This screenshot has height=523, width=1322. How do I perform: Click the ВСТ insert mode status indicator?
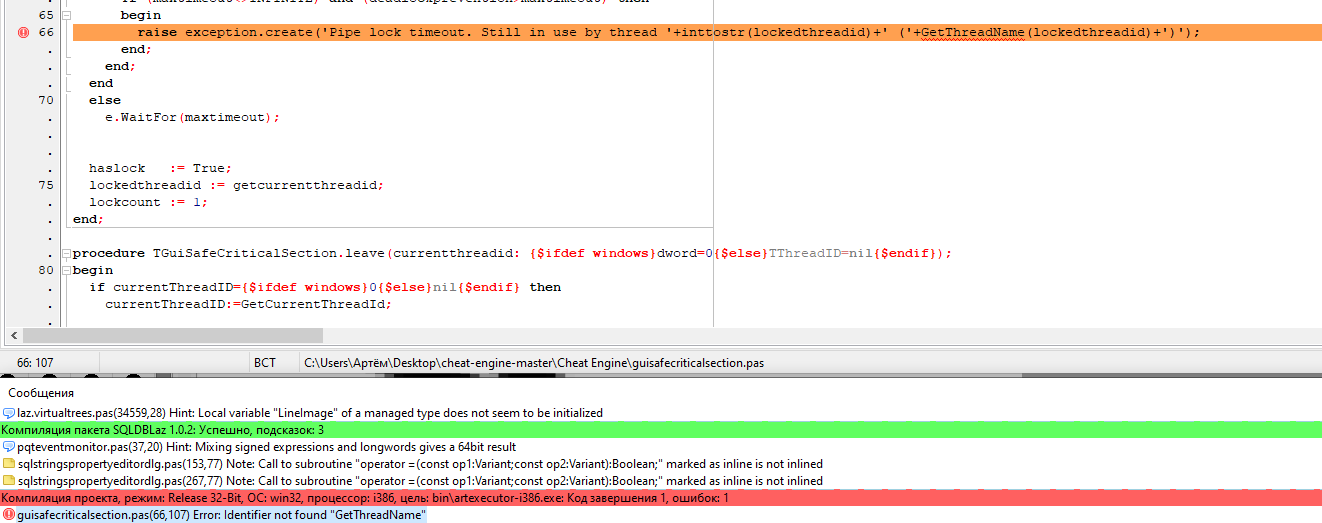point(265,363)
